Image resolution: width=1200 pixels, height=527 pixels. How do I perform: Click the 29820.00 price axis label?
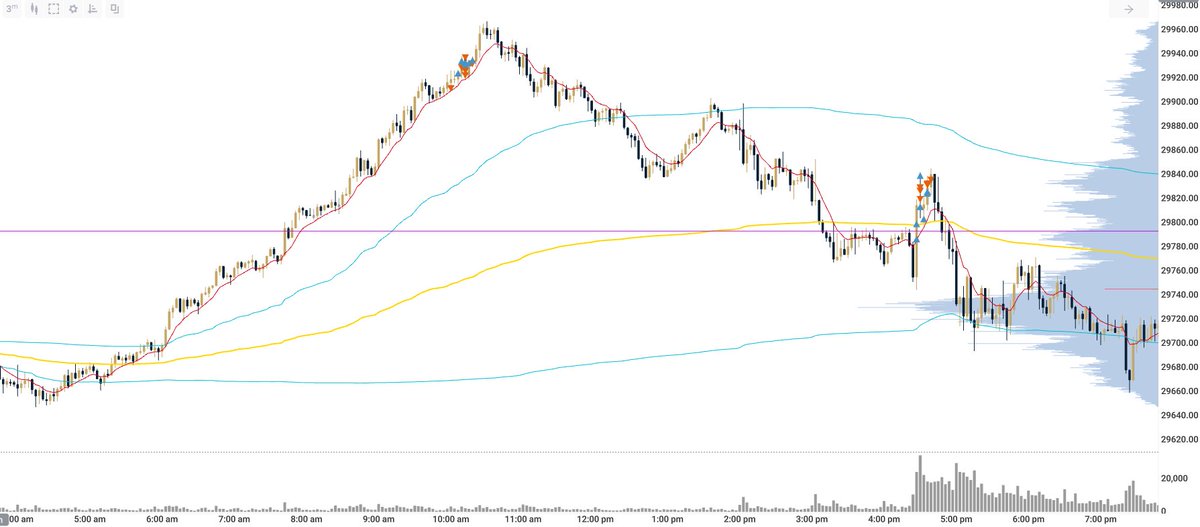pos(1178,198)
